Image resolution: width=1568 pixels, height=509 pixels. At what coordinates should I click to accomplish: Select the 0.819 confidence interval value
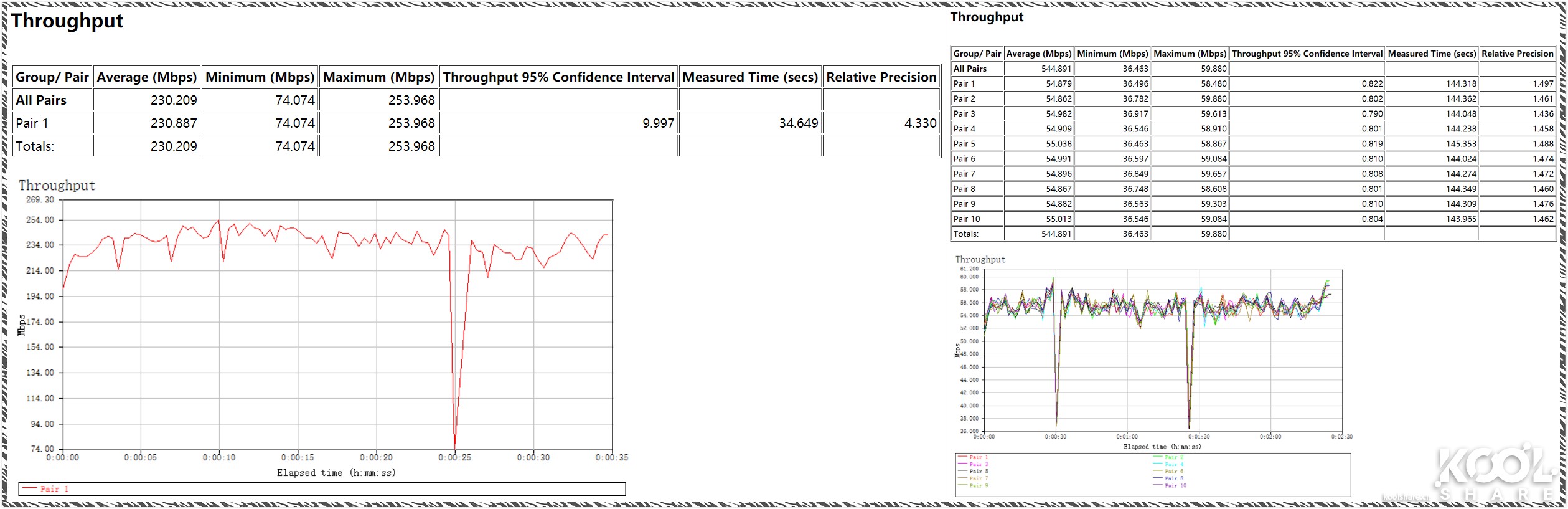(1372, 143)
